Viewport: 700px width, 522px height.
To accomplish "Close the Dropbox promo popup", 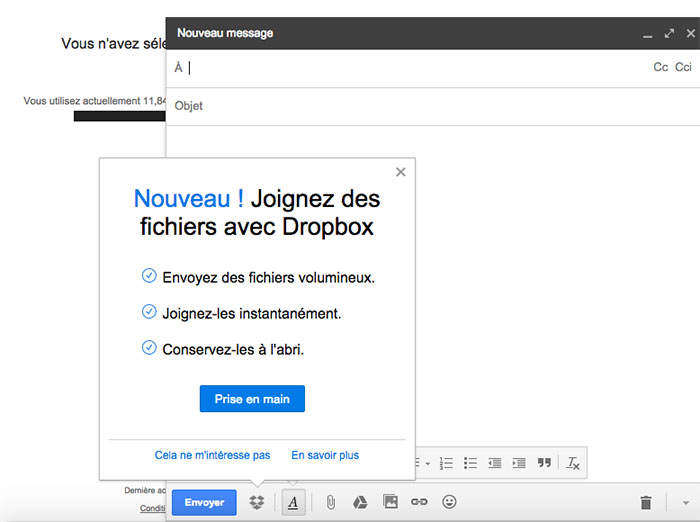I will pos(400,172).
